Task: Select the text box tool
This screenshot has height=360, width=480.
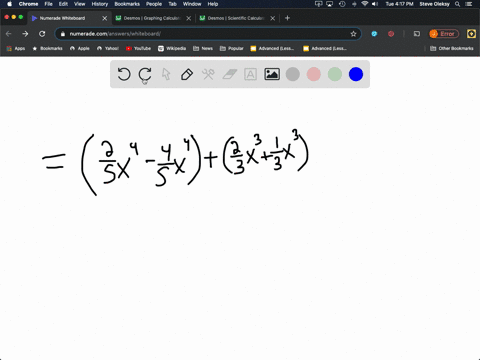Action: [250, 74]
